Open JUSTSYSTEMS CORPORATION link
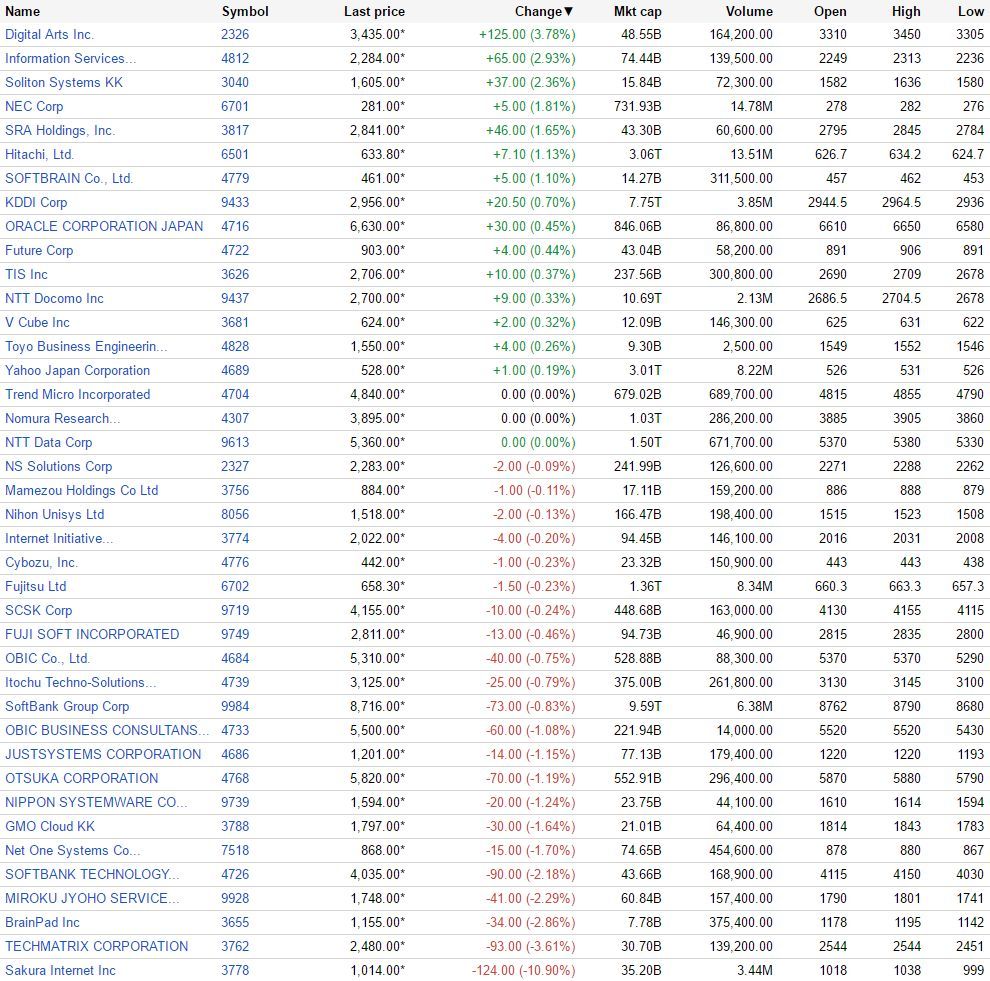The width and height of the screenshot is (990, 981). [103, 754]
